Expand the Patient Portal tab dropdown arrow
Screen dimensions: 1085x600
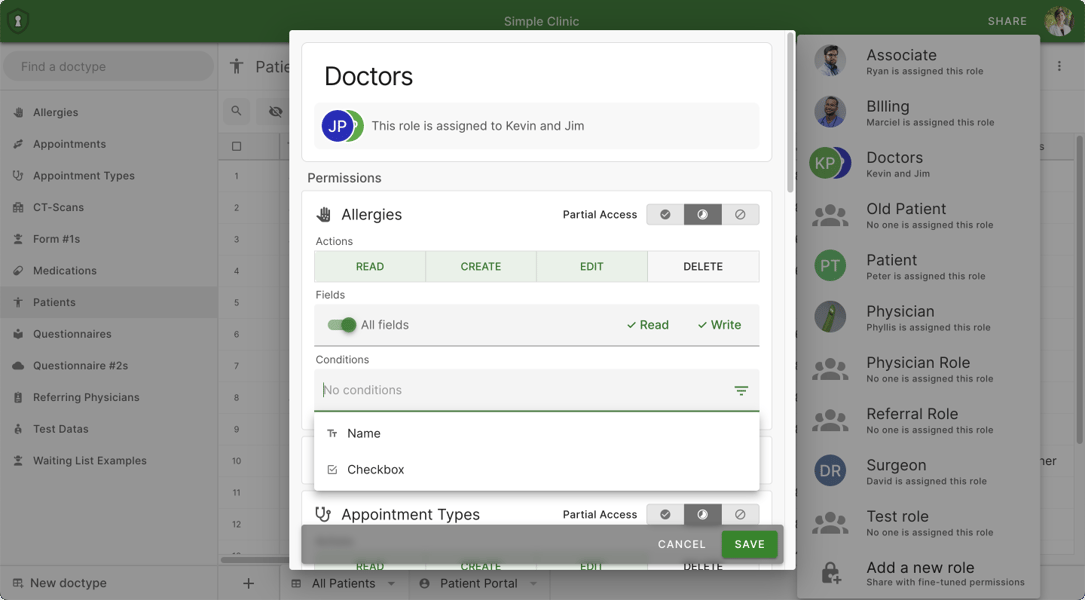(534, 583)
